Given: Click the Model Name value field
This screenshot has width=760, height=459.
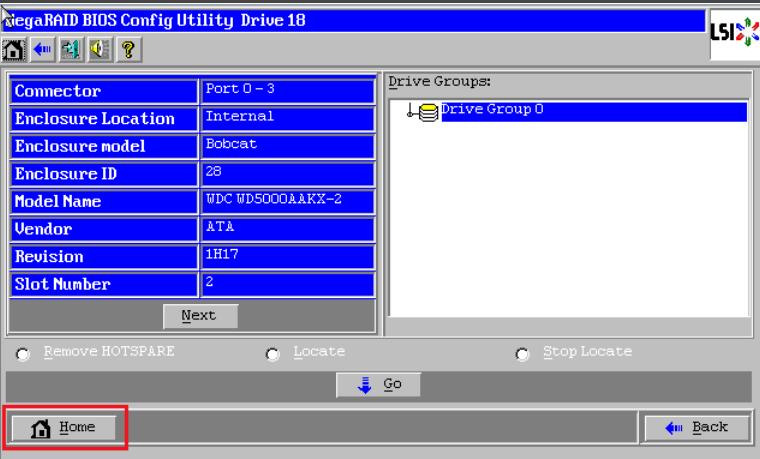Looking at the screenshot, I should pyautogui.click(x=287, y=201).
